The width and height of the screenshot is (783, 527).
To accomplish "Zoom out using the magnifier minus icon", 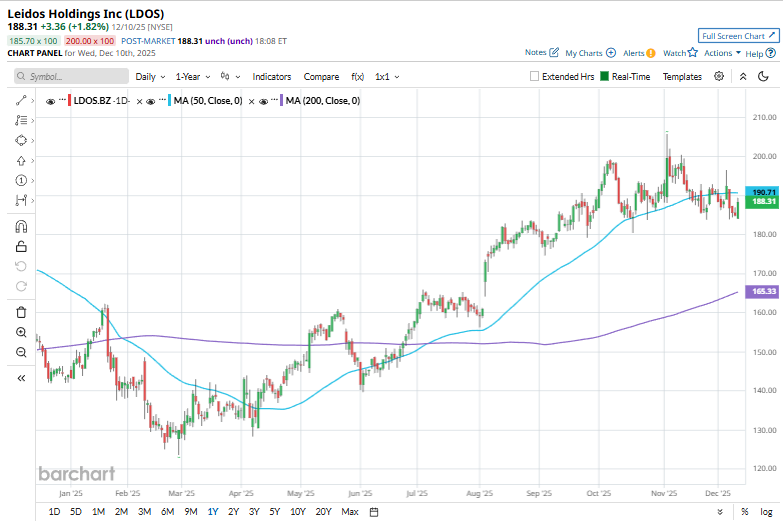I will [x=21, y=352].
